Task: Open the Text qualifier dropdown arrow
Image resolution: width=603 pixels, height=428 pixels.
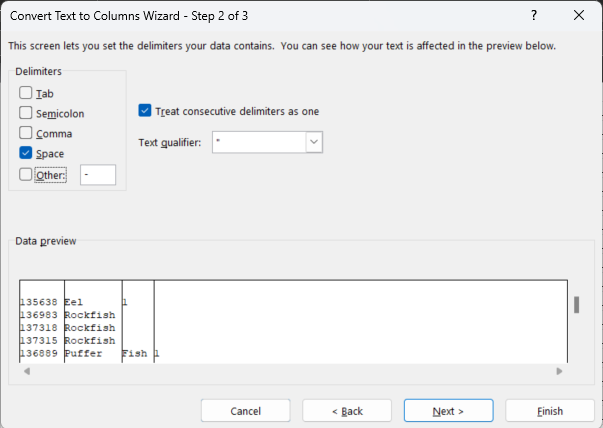Action: [x=314, y=142]
